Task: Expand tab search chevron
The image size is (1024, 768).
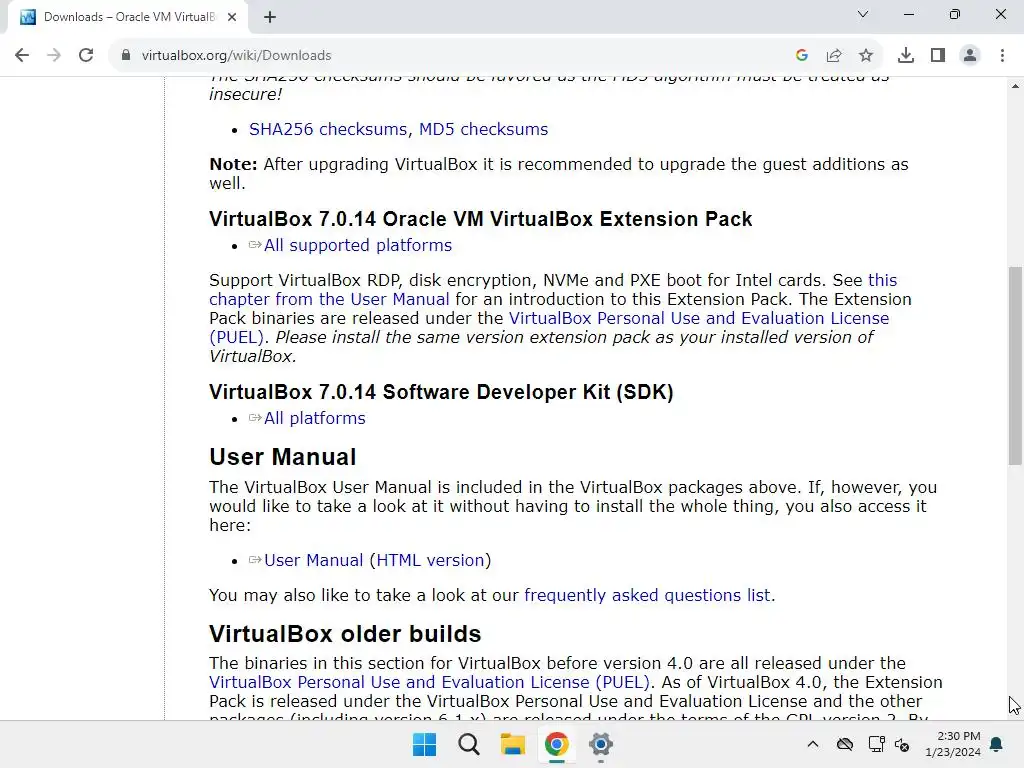Action: [863, 14]
